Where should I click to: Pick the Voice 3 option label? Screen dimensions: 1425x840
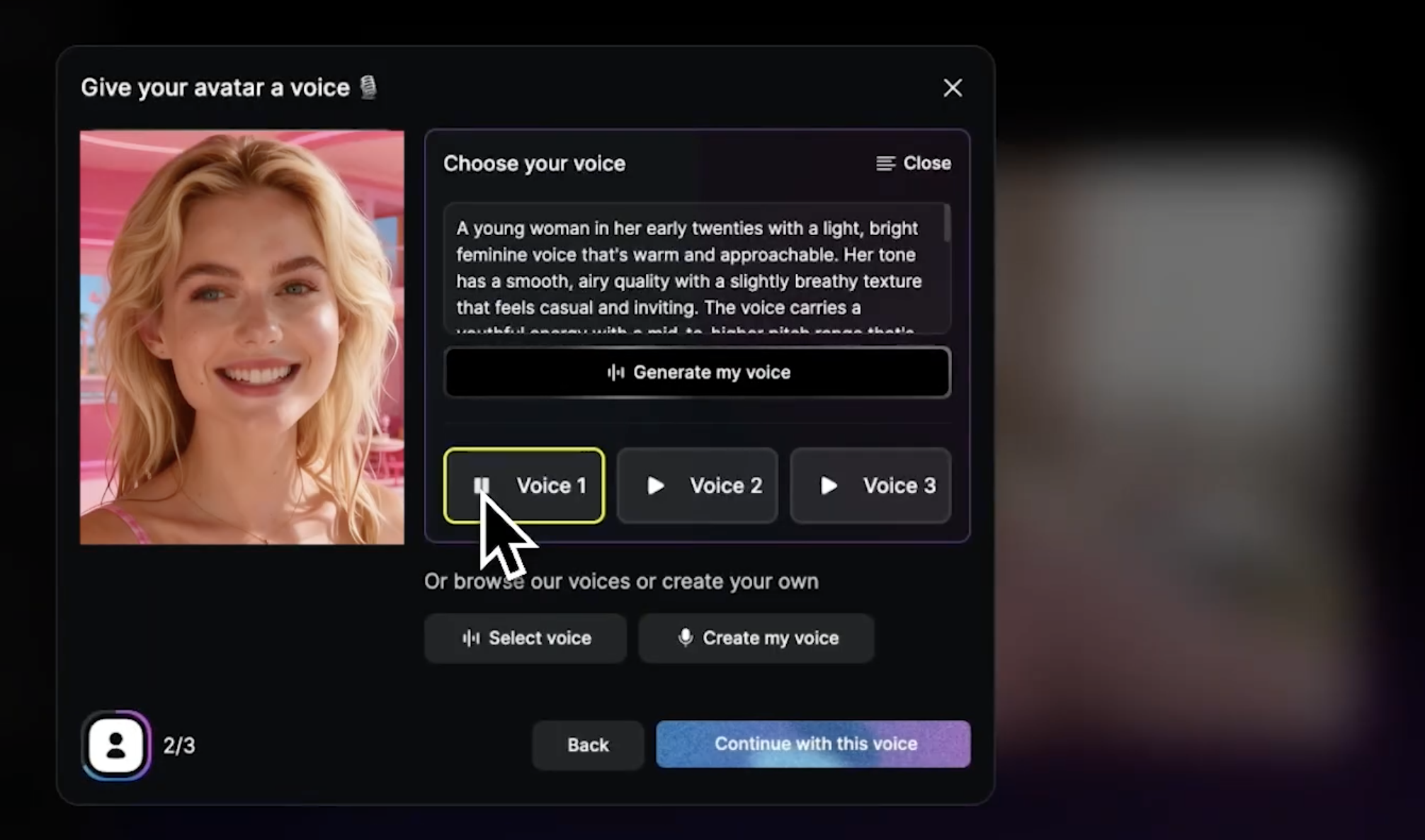point(899,485)
